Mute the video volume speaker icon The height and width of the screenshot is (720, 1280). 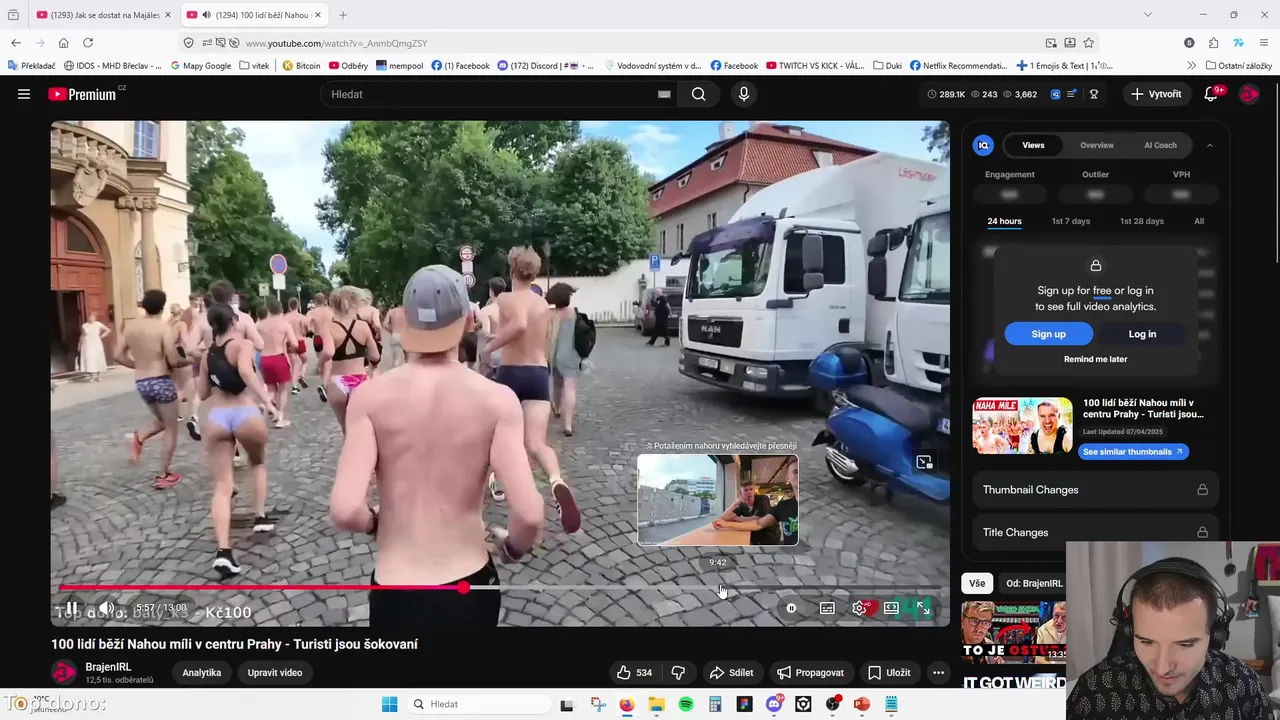(x=106, y=609)
